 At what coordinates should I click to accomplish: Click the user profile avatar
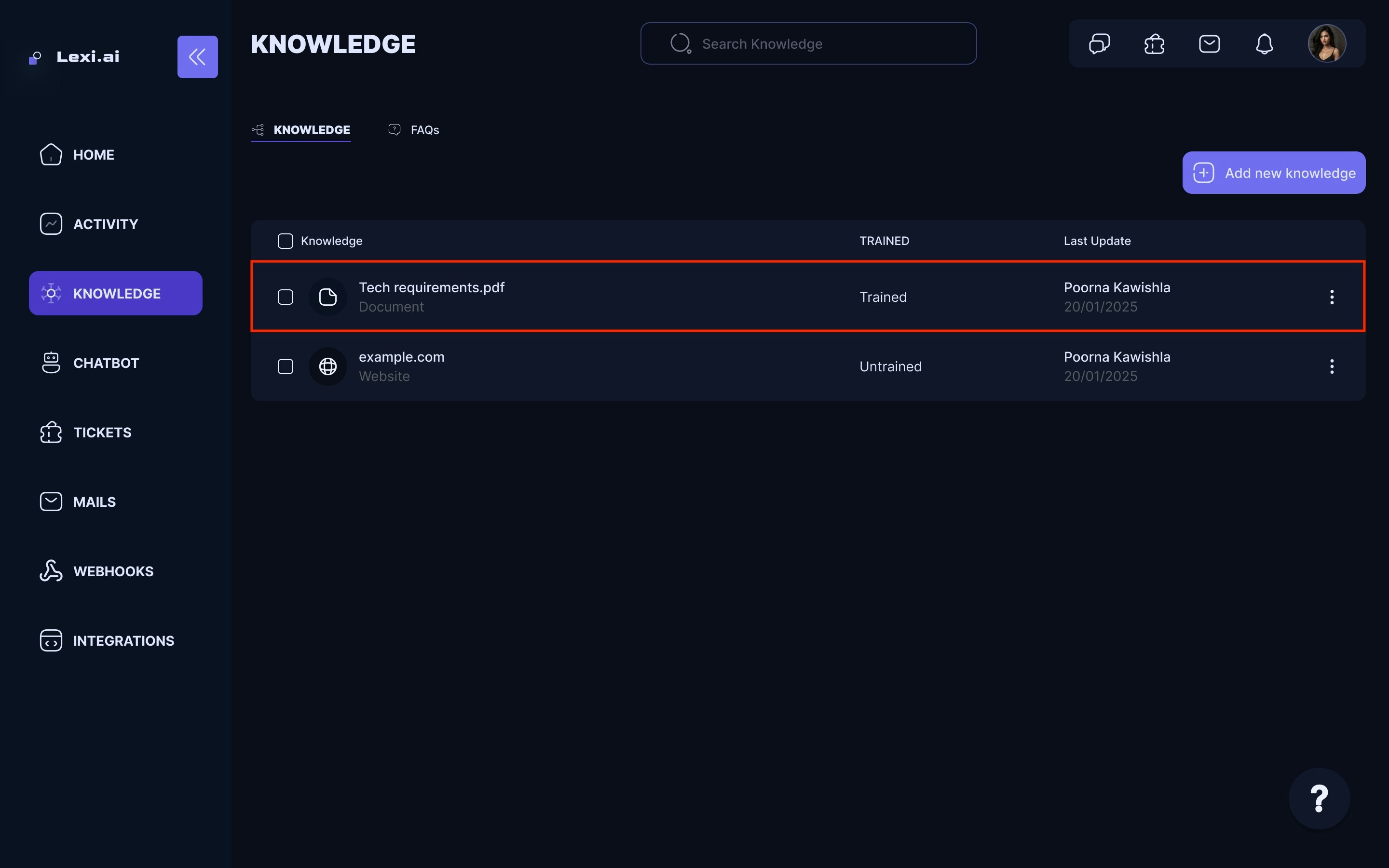[x=1326, y=43]
